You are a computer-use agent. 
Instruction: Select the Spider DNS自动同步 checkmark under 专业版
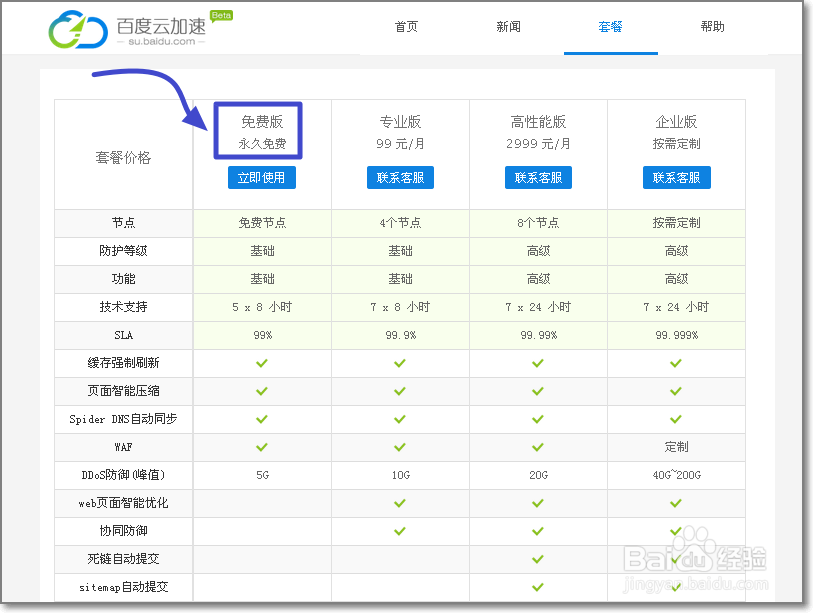pyautogui.click(x=399, y=419)
